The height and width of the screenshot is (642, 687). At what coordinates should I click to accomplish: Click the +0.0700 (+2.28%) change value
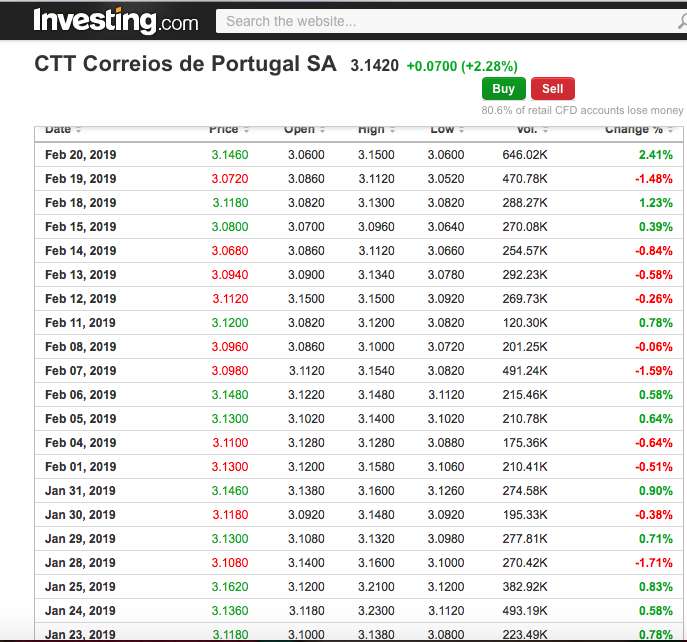click(462, 66)
